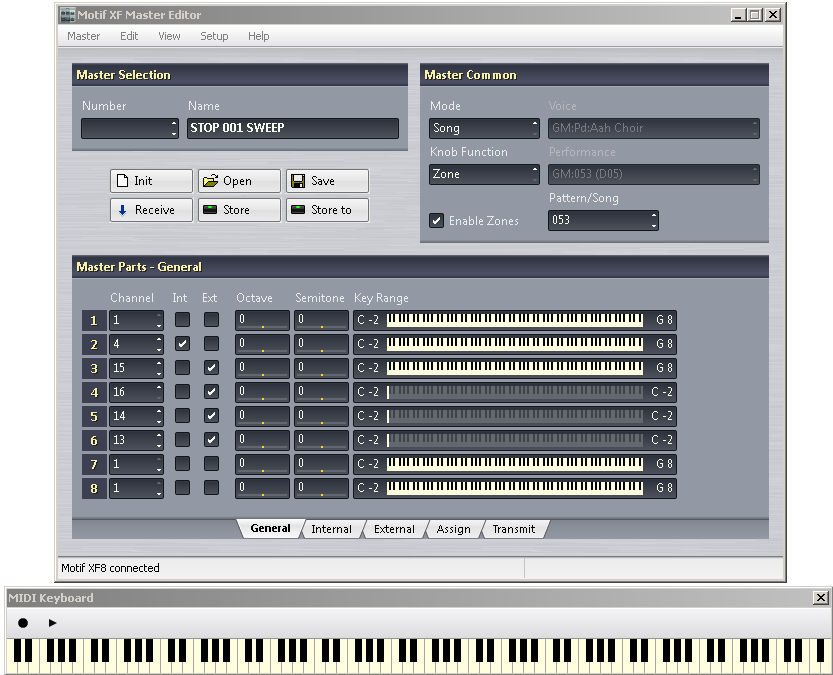833x675 pixels.
Task: Close the MIDI Keyboard window
Action: (820, 598)
